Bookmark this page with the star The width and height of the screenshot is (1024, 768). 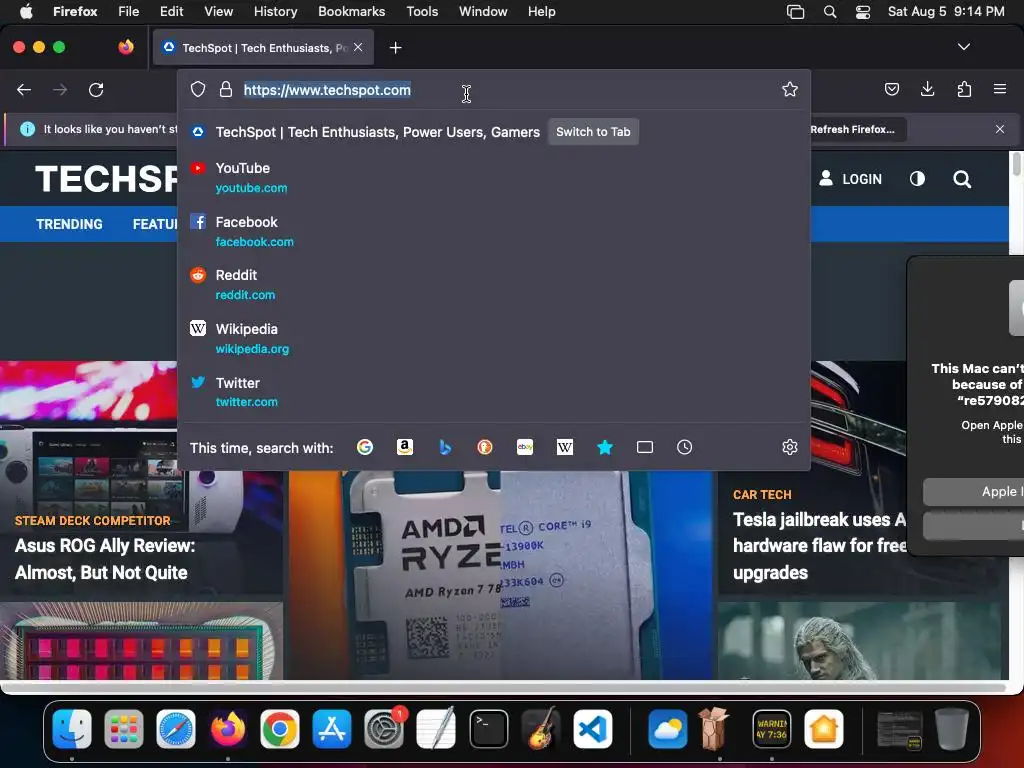[790, 89]
